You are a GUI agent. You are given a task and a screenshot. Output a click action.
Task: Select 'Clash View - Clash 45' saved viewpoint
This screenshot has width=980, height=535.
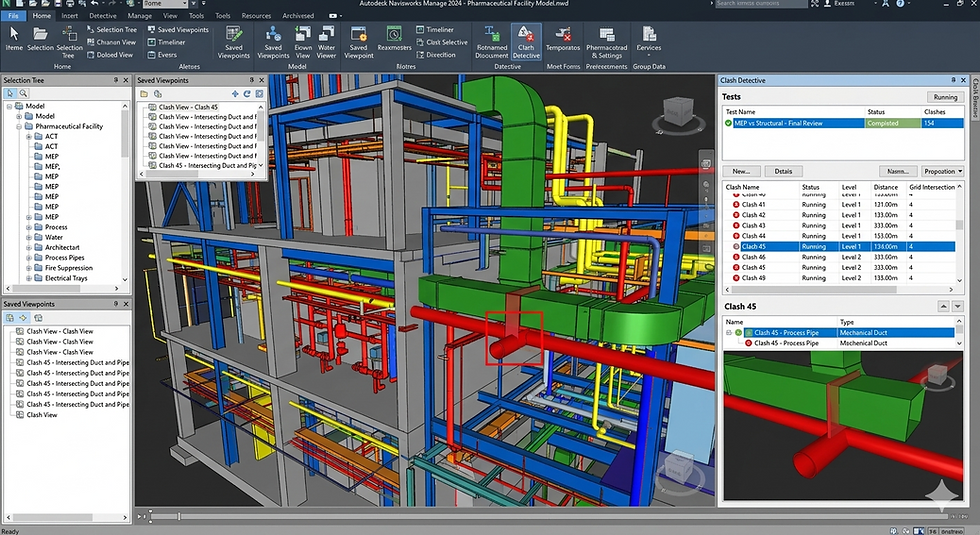[188, 107]
